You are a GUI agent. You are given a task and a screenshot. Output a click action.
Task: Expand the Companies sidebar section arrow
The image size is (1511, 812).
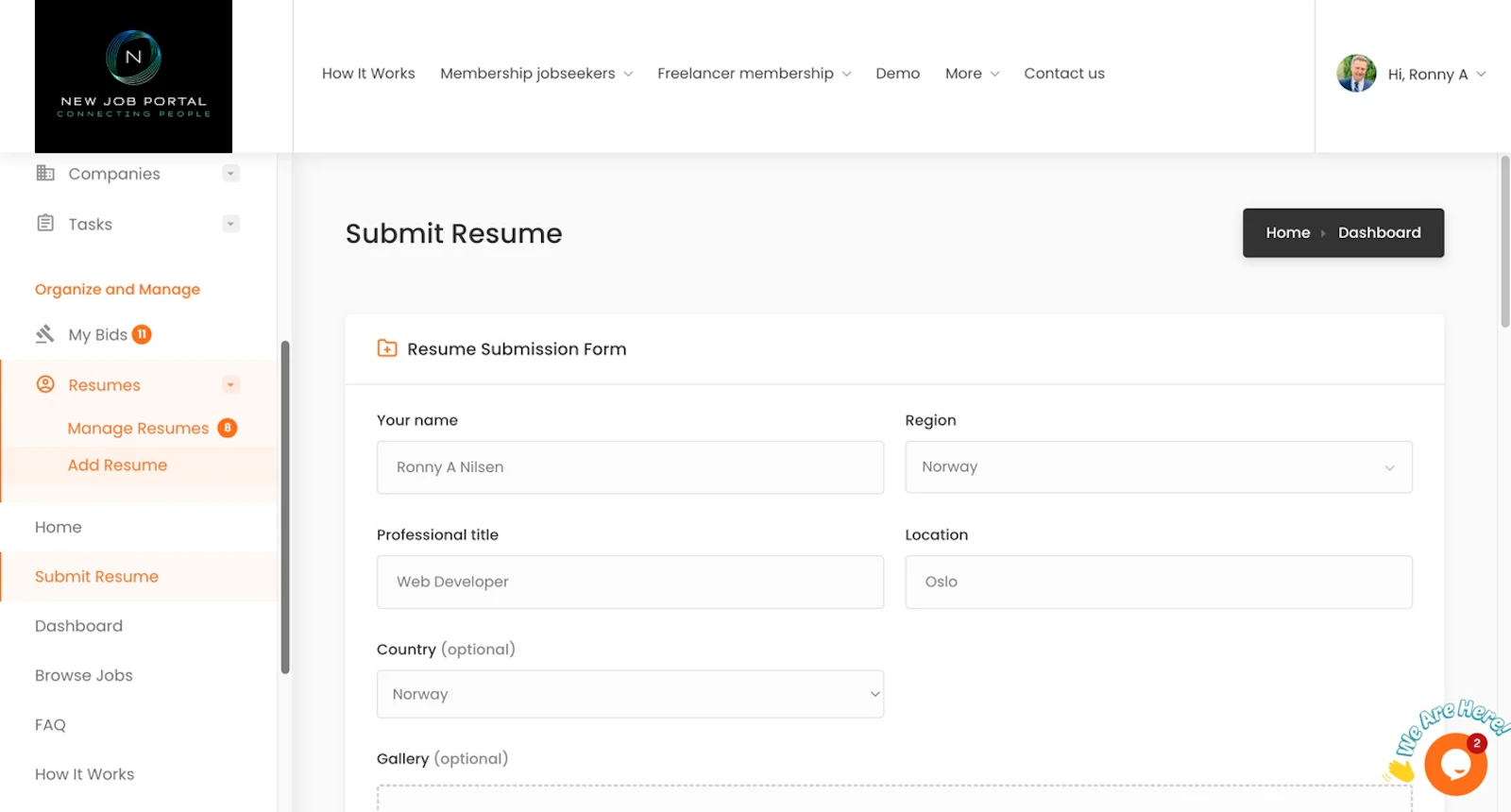click(x=230, y=174)
